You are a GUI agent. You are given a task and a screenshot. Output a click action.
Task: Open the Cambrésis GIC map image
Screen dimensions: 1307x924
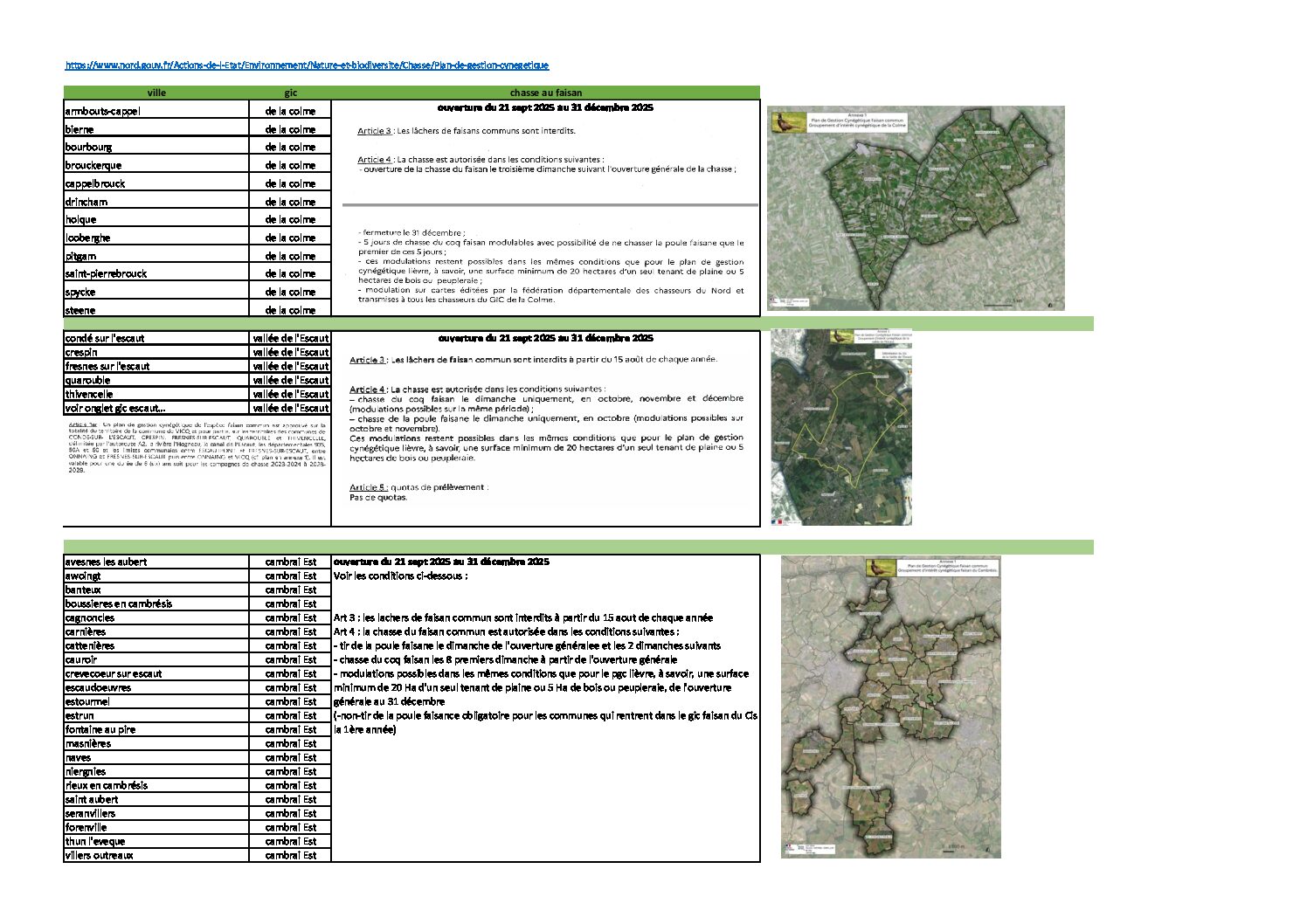(890, 707)
